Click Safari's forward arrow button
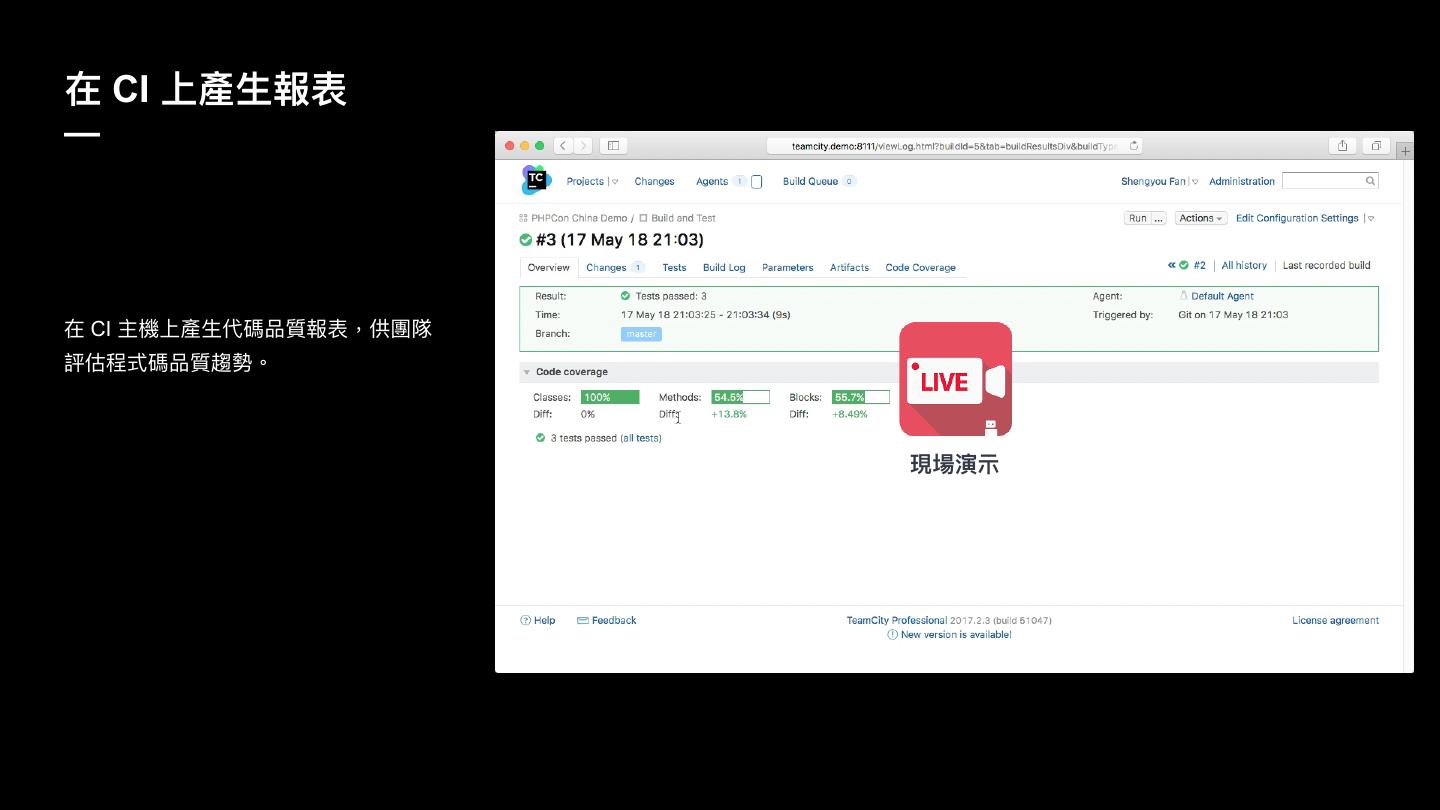The image size is (1440, 810). coord(584,146)
